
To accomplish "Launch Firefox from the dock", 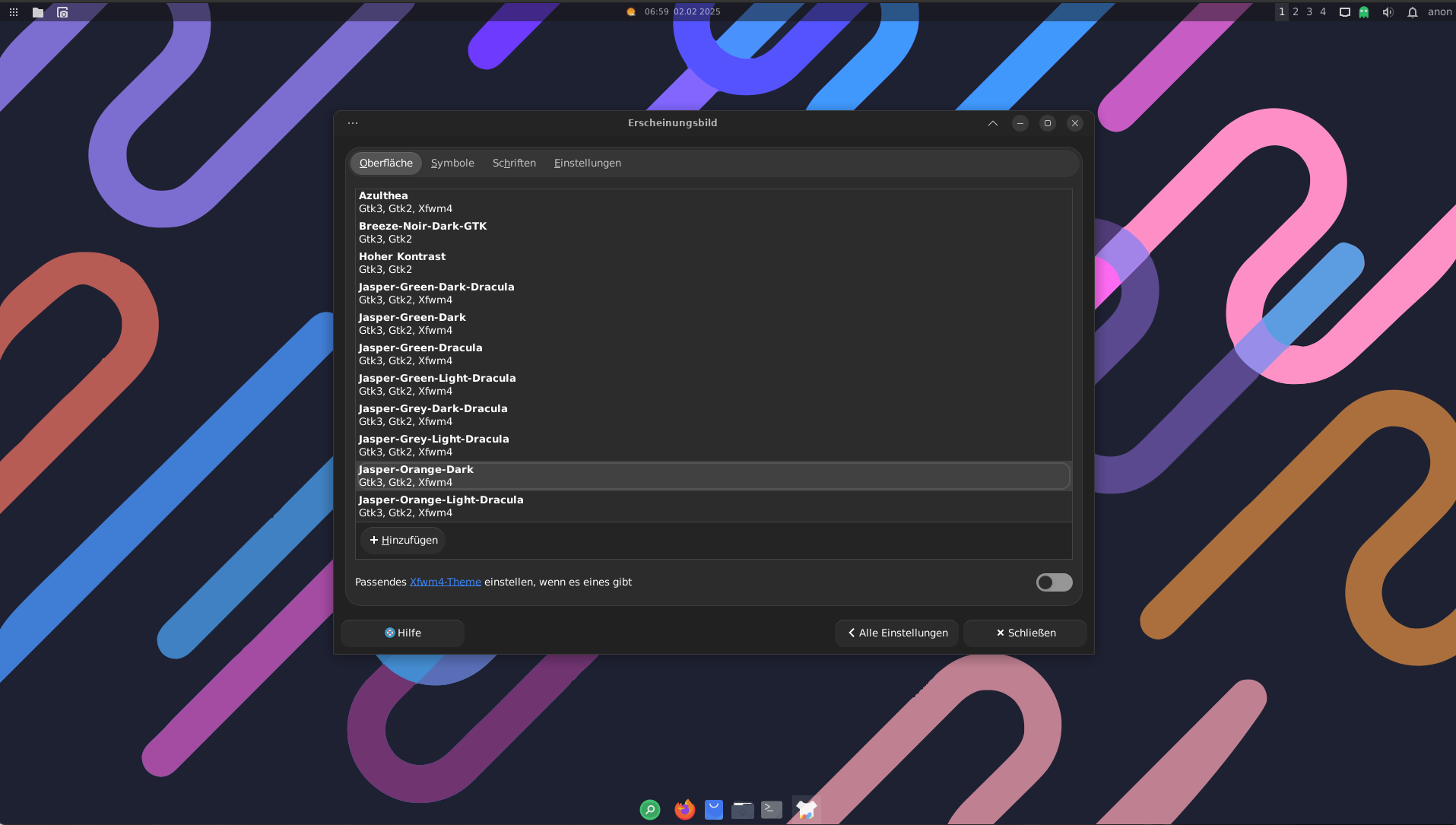I will coord(684,810).
